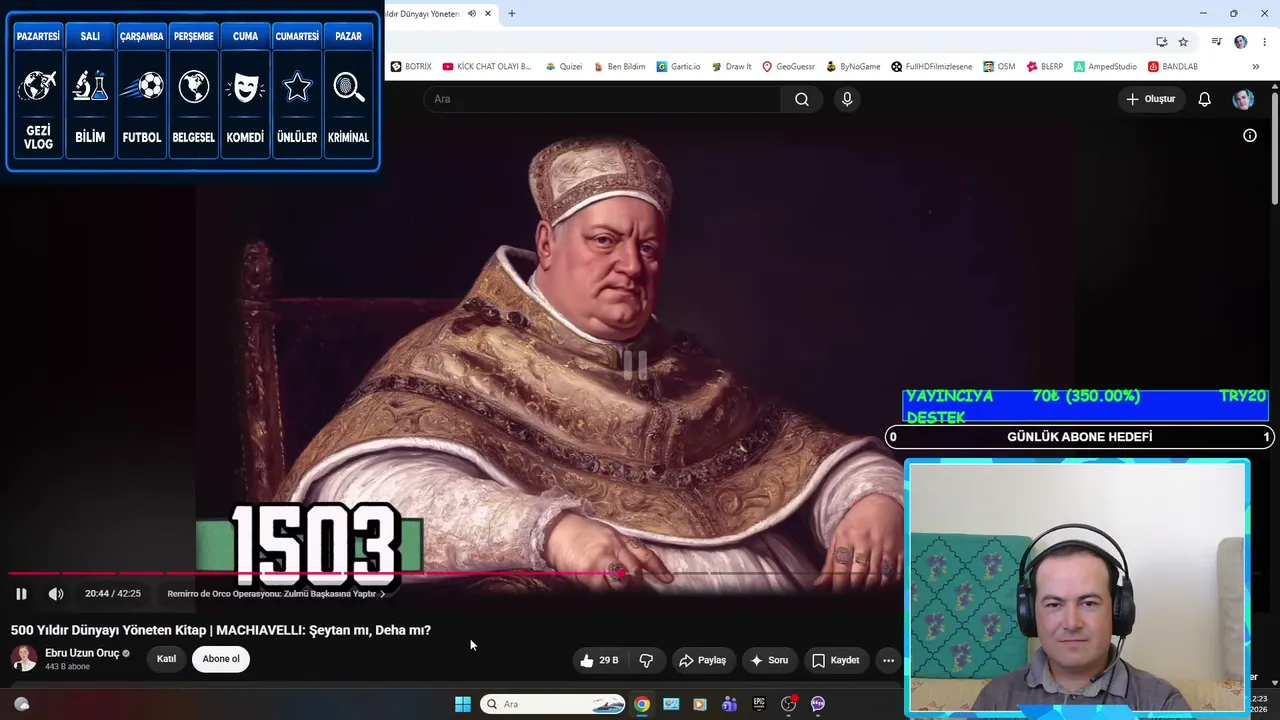Subscribe with the Abone ol button
Image resolution: width=1280 pixels, height=720 pixels.
[x=221, y=659]
